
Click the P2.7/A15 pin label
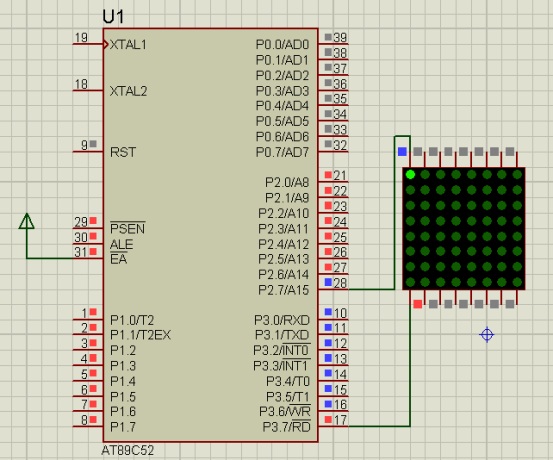tap(284, 290)
